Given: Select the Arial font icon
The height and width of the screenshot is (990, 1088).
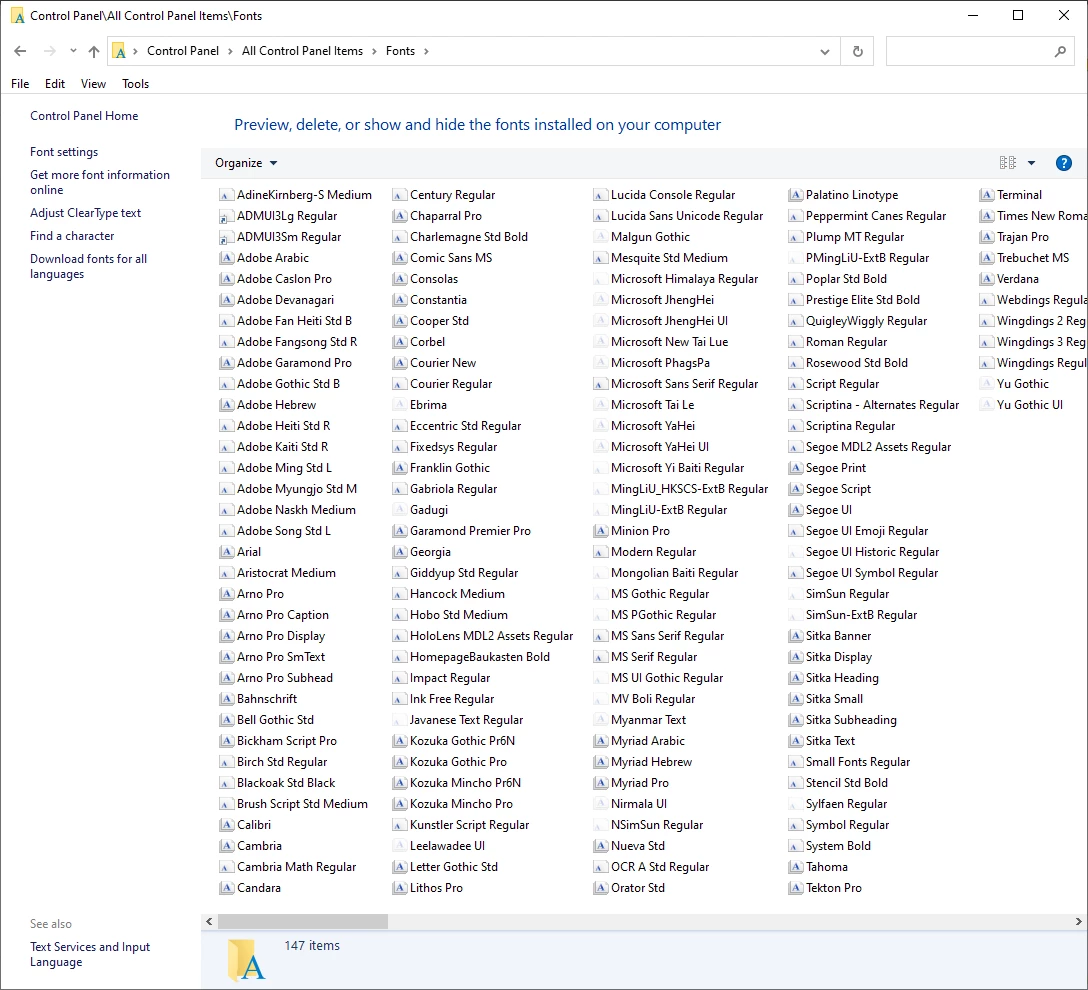Looking at the screenshot, I should click(x=226, y=552).
